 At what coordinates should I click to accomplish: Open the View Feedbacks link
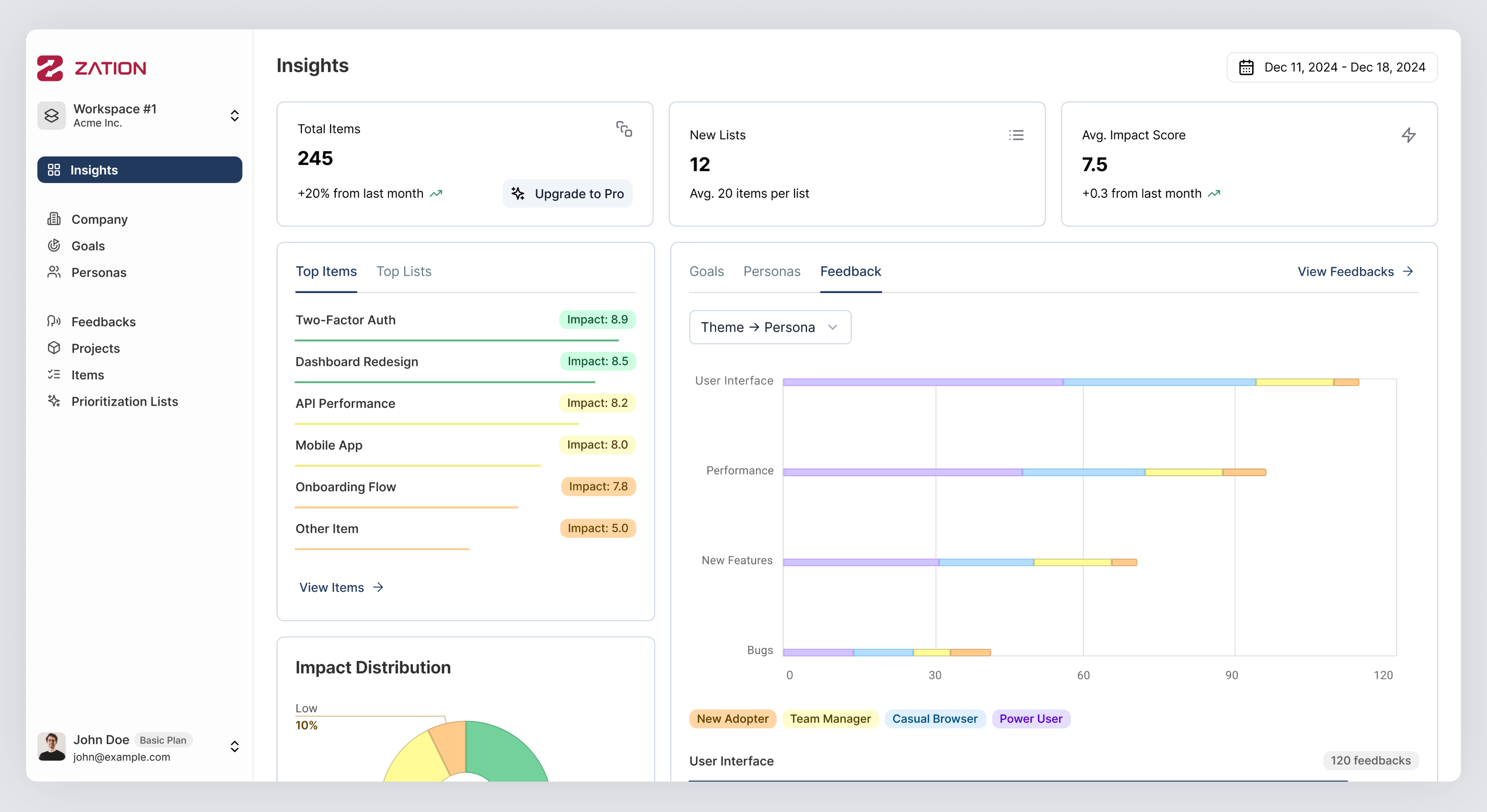tap(1354, 271)
